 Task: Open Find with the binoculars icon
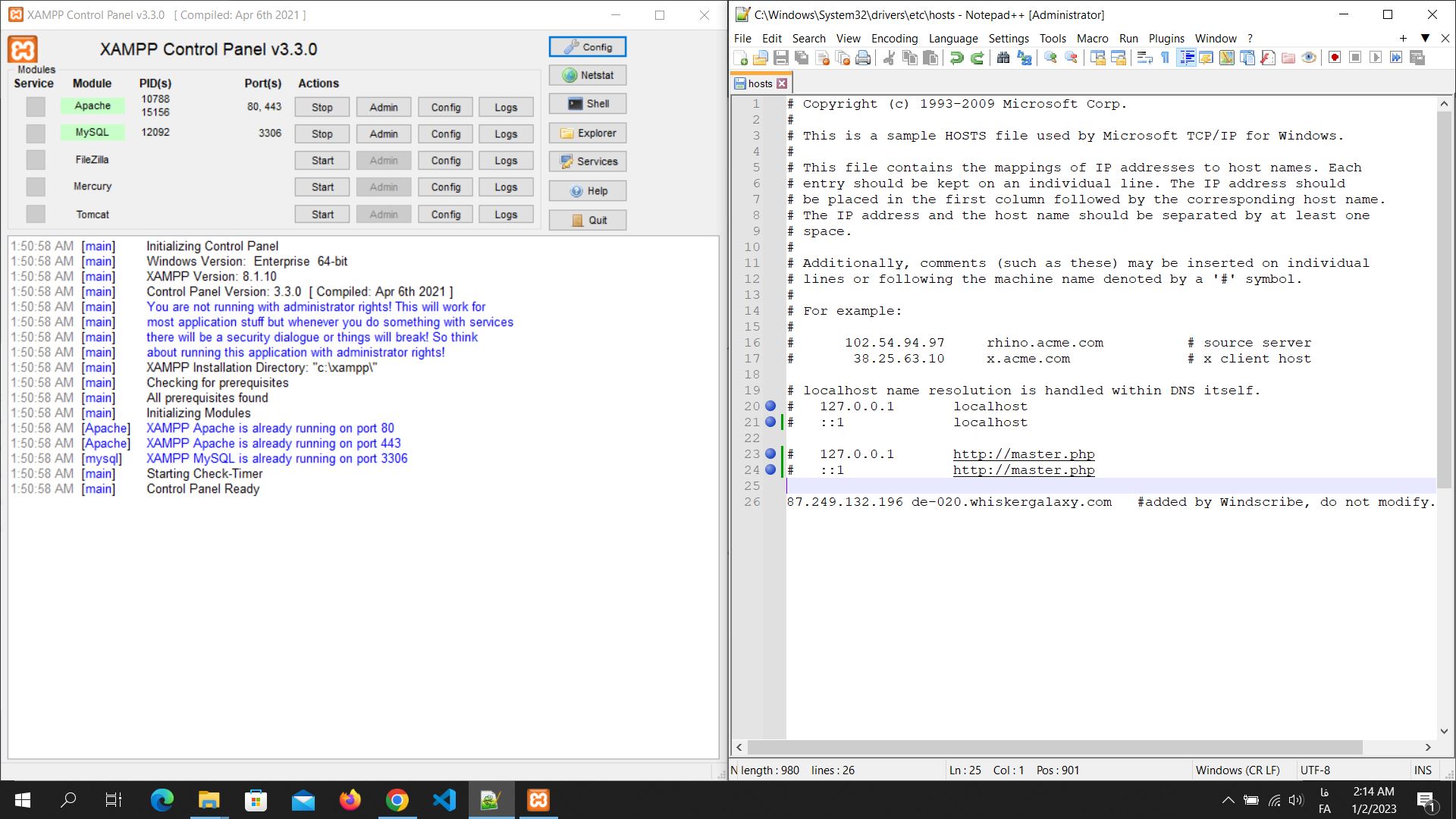pos(1003,58)
